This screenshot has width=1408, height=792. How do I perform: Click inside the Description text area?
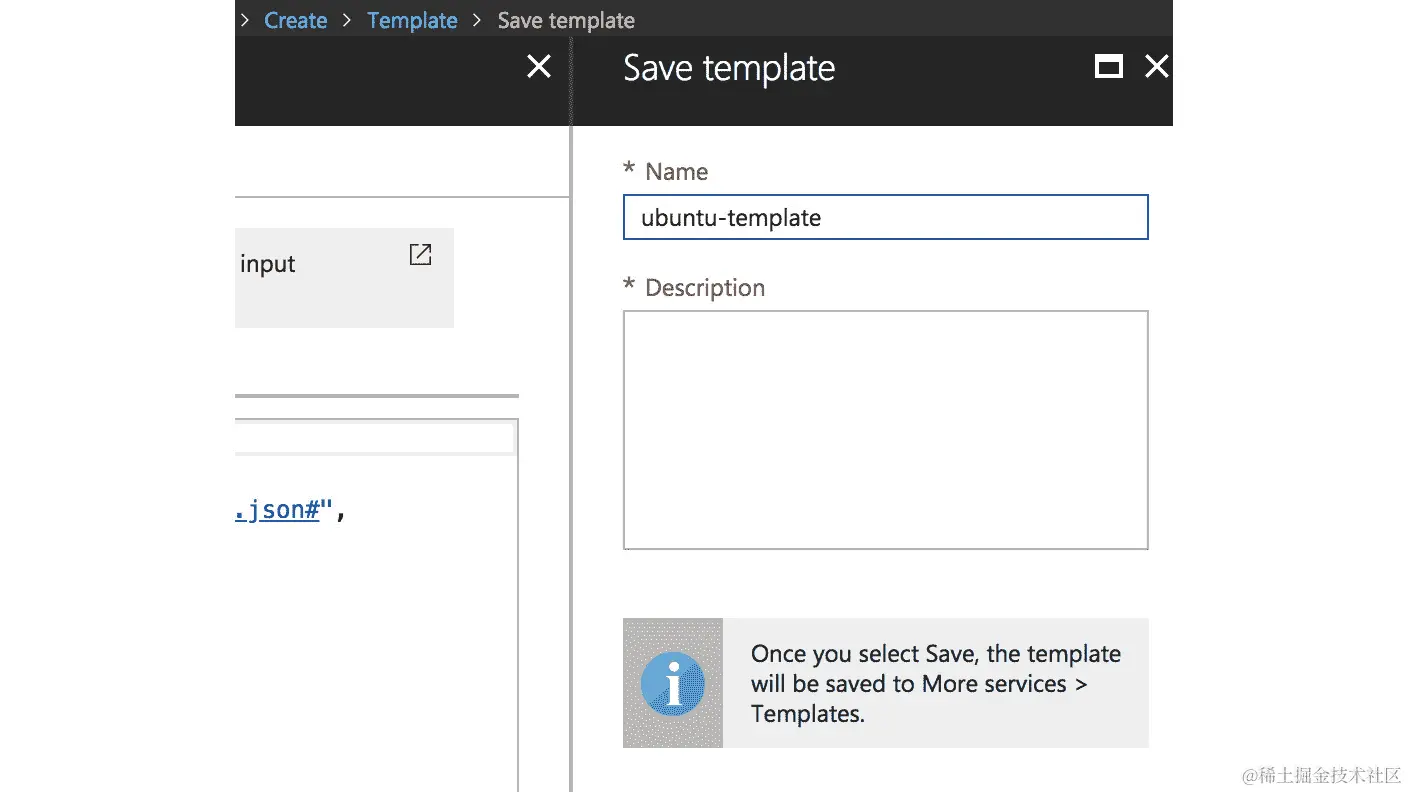[x=885, y=430]
